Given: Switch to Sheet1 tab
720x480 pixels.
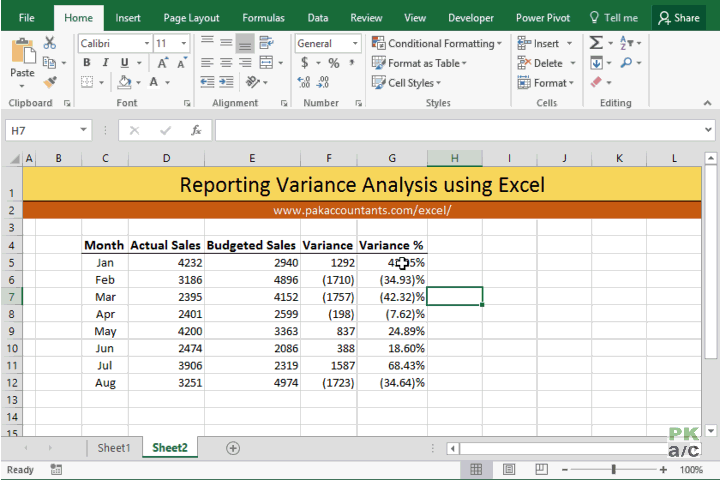Looking at the screenshot, I should point(114,447).
